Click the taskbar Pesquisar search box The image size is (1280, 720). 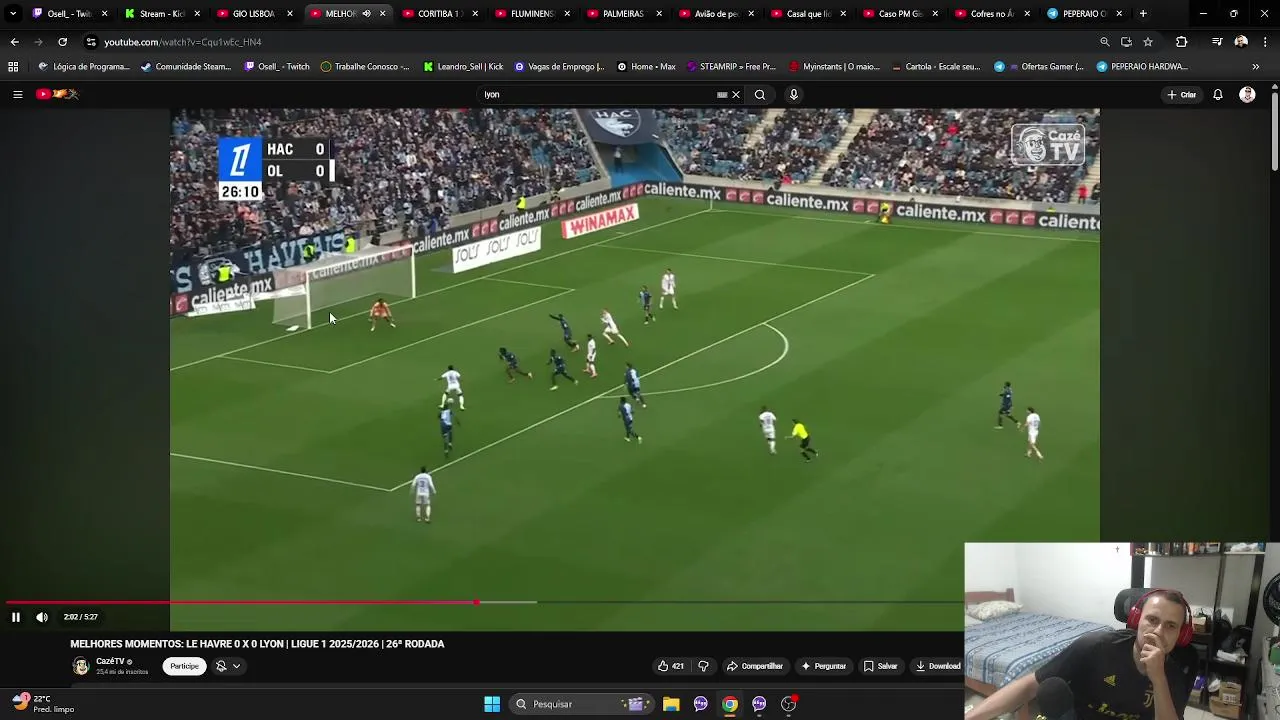tap(582, 704)
